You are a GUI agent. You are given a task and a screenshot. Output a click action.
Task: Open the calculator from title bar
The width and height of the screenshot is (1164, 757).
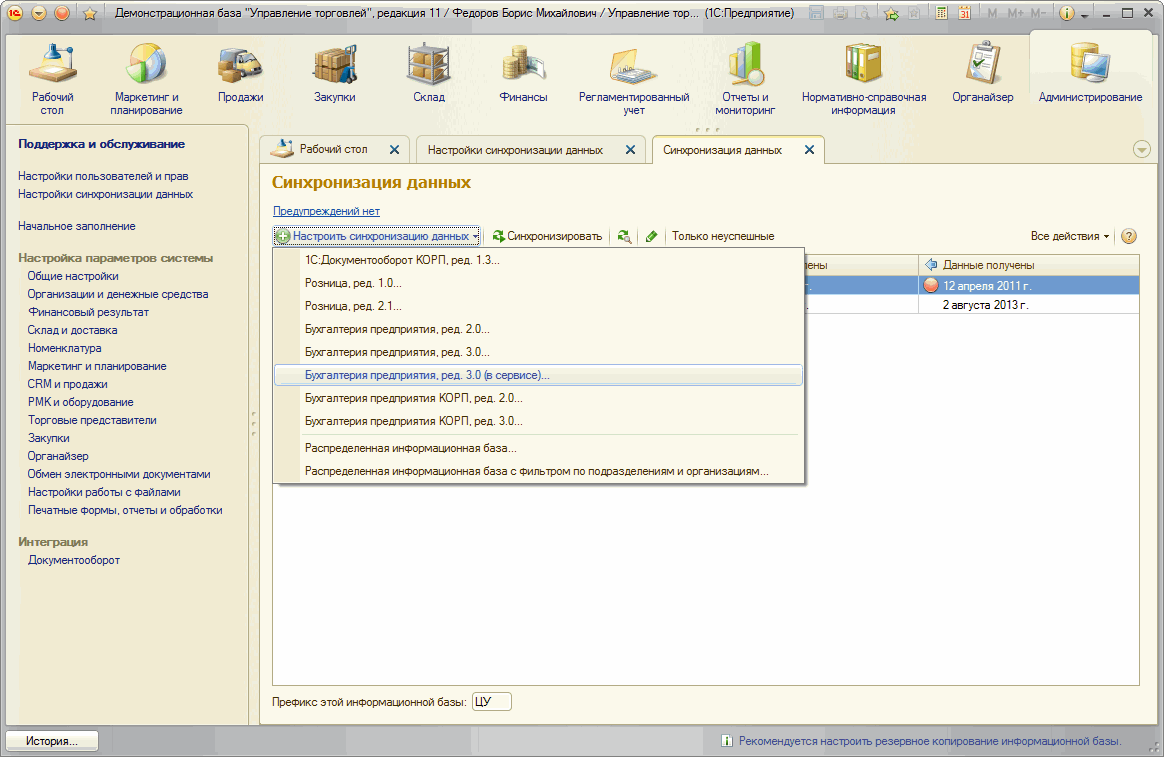pos(942,13)
